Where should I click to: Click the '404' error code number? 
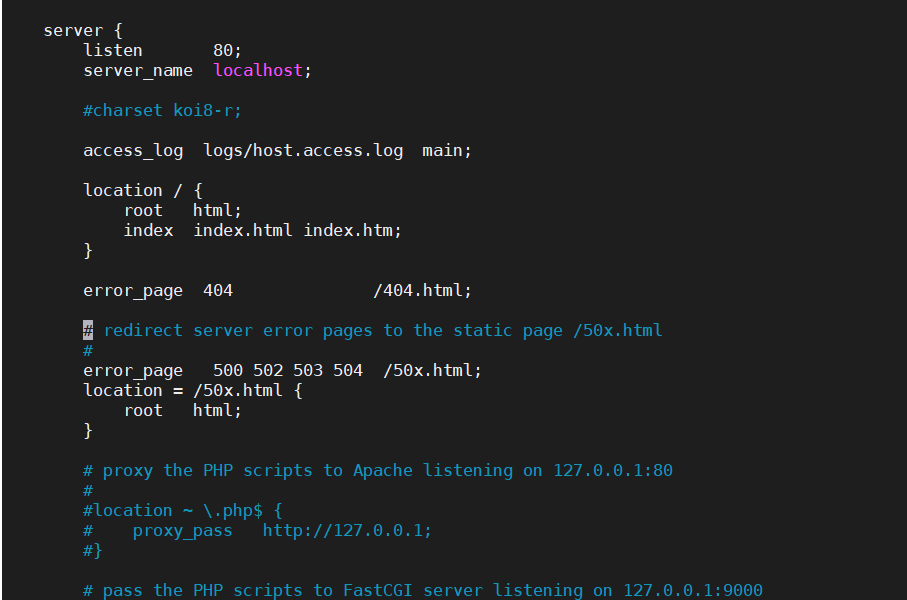[x=218, y=290]
